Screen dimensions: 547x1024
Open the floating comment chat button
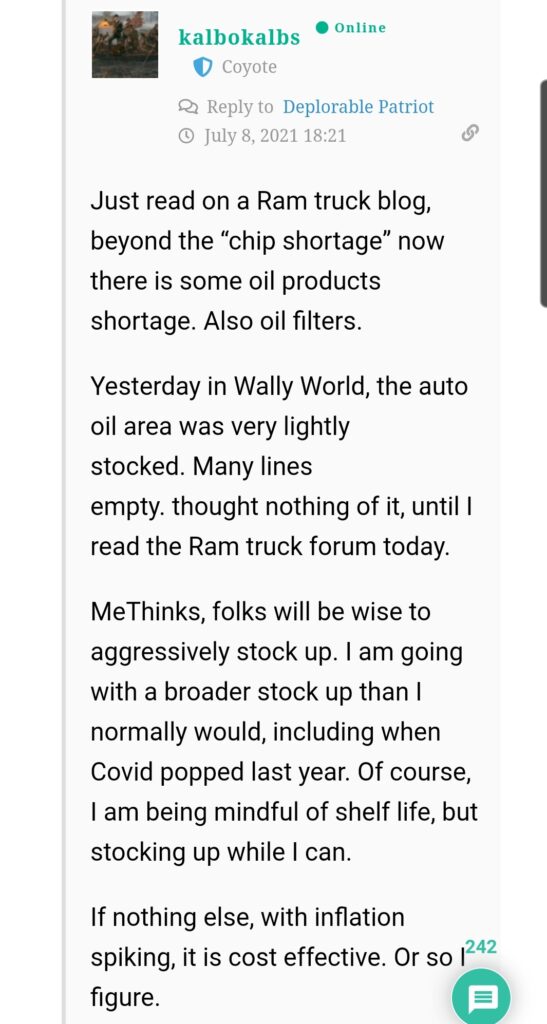[481, 997]
